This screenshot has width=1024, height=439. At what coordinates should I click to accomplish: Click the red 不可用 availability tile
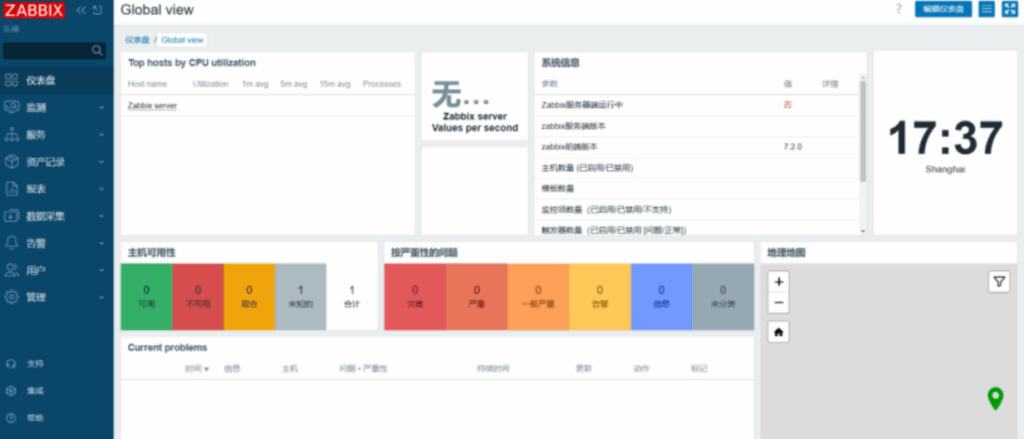[198, 297]
